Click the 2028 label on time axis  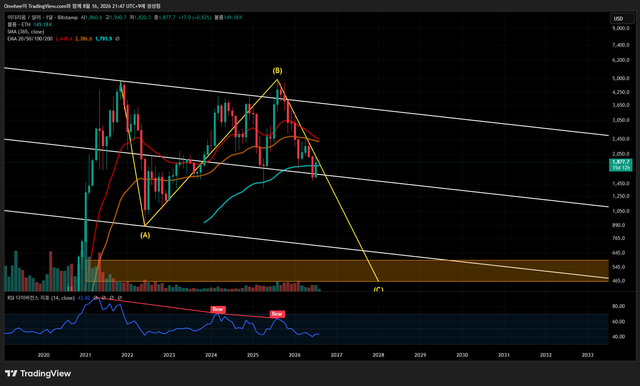pyautogui.click(x=378, y=355)
